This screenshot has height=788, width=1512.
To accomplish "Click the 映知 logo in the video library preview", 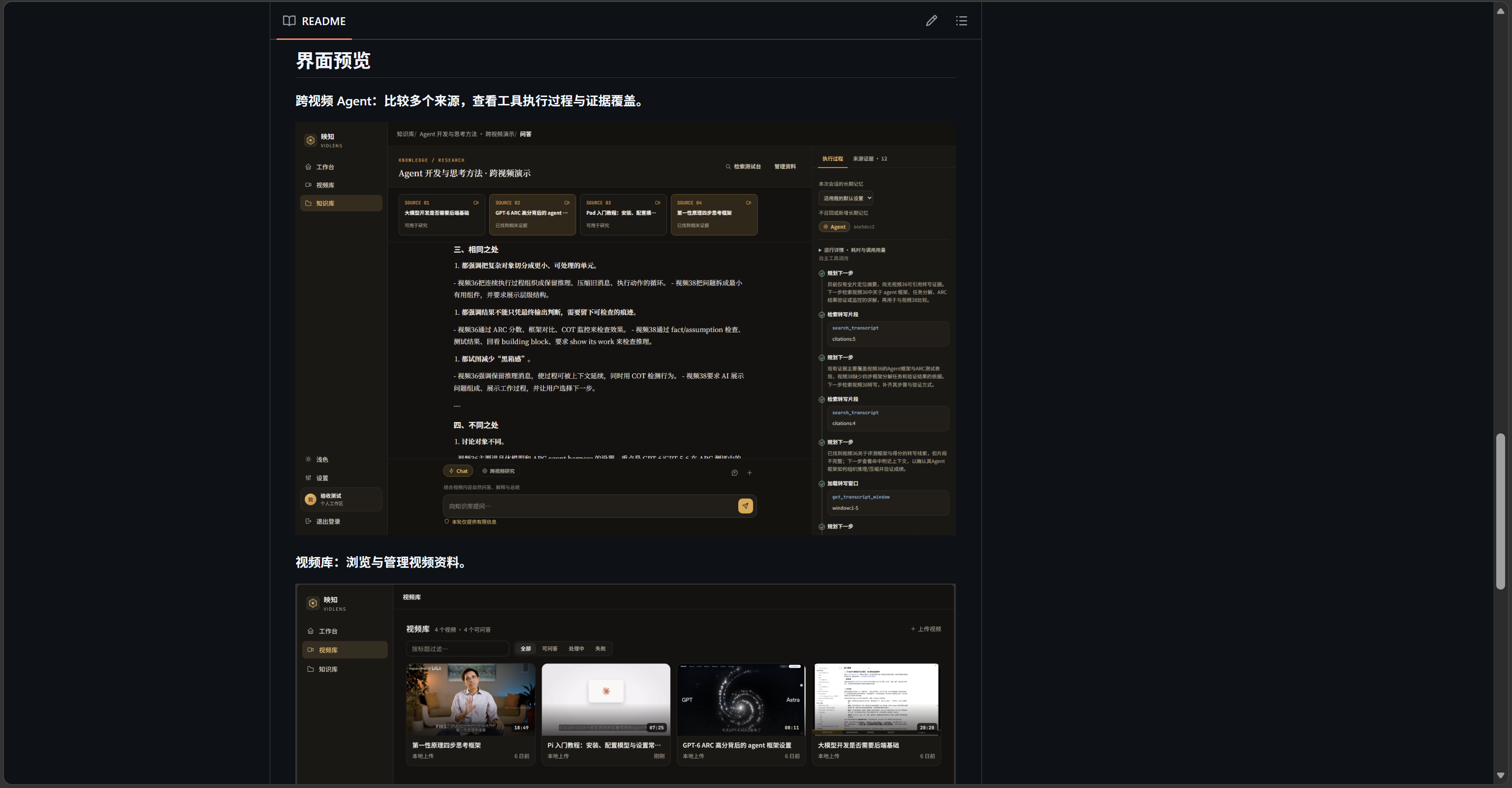I will (313, 603).
